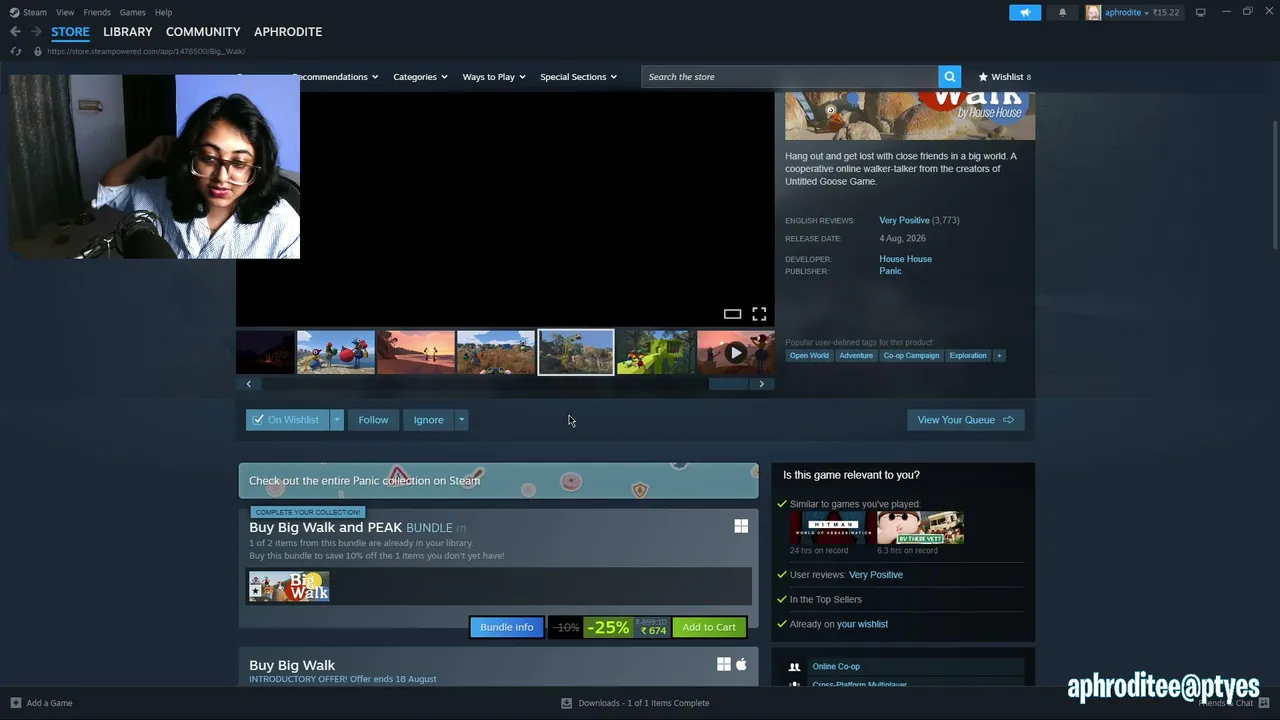
Task: Open the Big Walk bundle item image
Action: 289,586
